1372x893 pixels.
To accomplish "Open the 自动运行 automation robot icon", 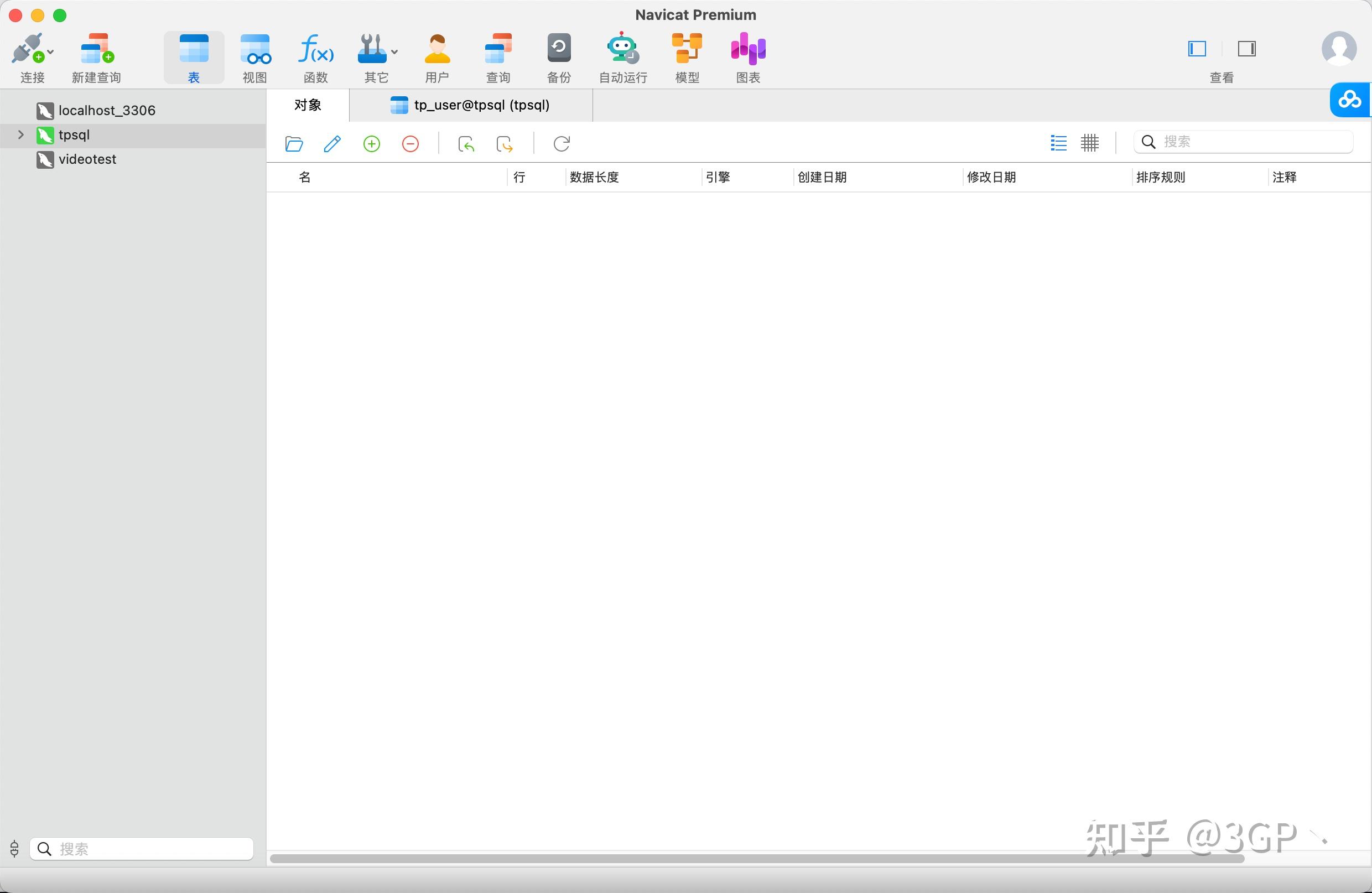I will [622, 49].
